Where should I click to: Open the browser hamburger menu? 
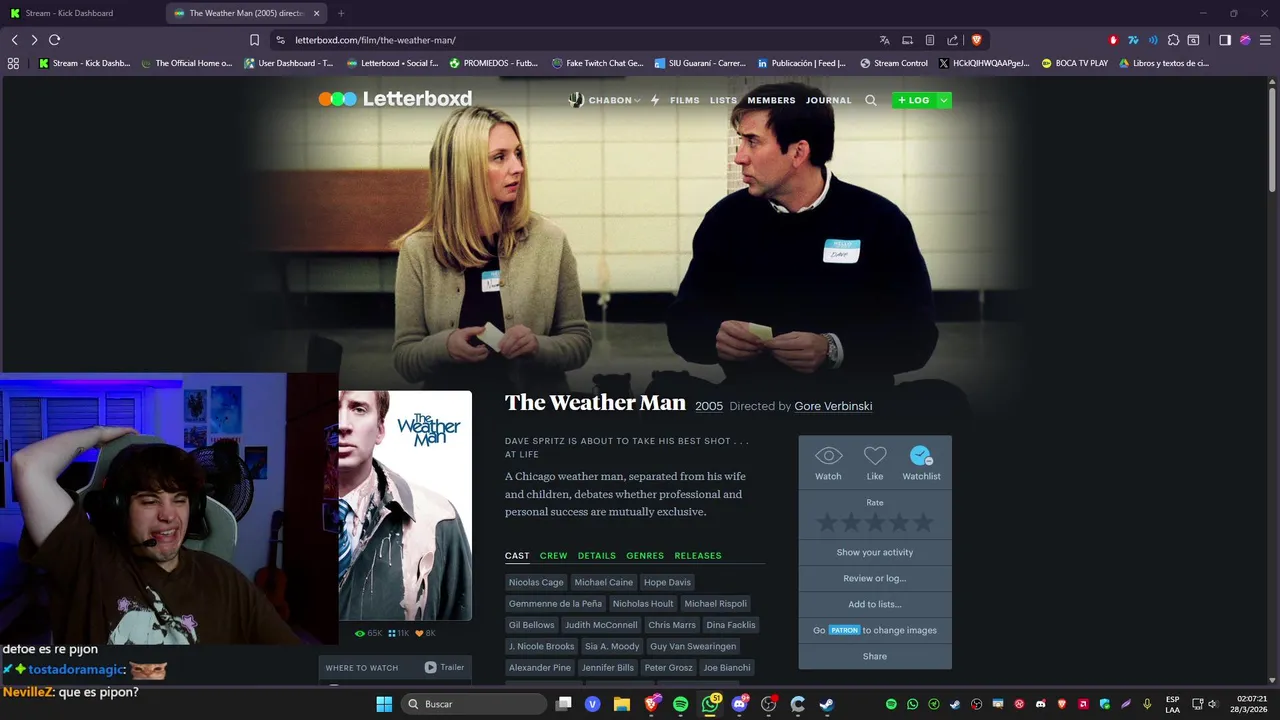[x=1264, y=40]
